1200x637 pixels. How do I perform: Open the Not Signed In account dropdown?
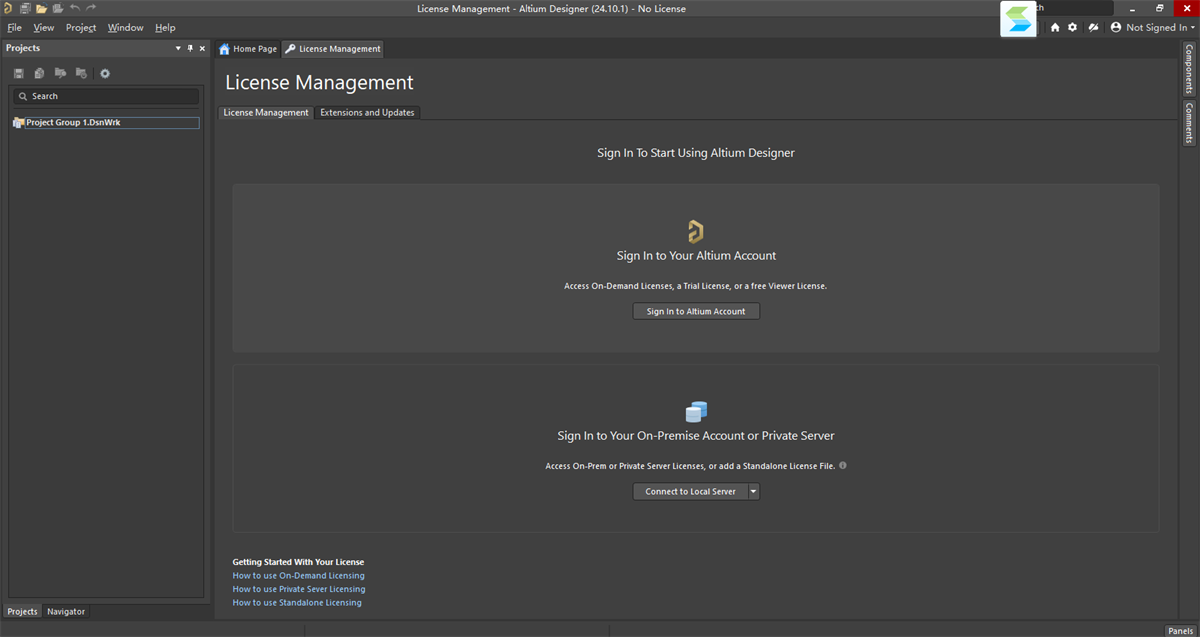click(1153, 27)
